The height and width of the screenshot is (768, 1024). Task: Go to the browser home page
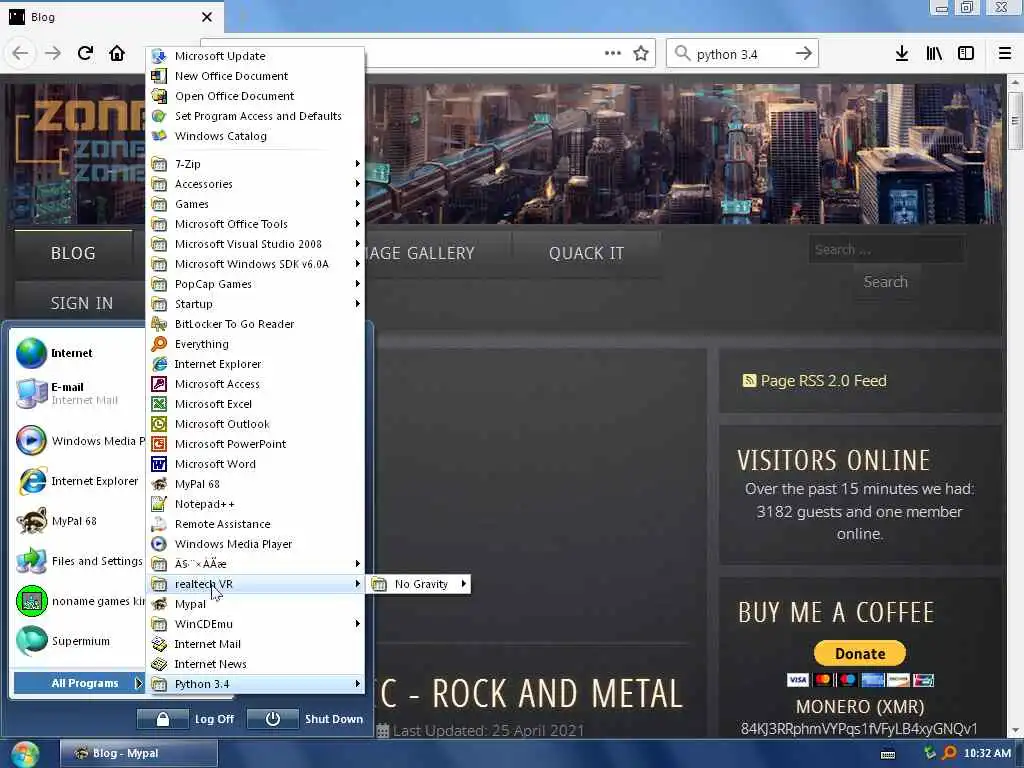(117, 53)
